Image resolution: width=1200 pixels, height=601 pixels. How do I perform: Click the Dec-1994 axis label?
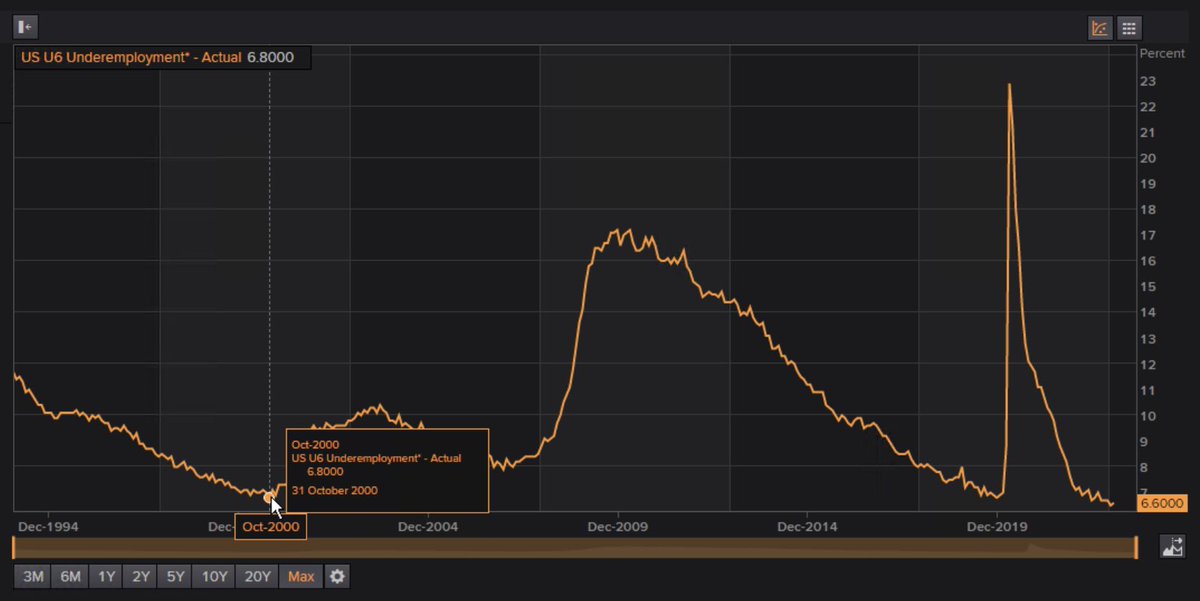pos(49,526)
